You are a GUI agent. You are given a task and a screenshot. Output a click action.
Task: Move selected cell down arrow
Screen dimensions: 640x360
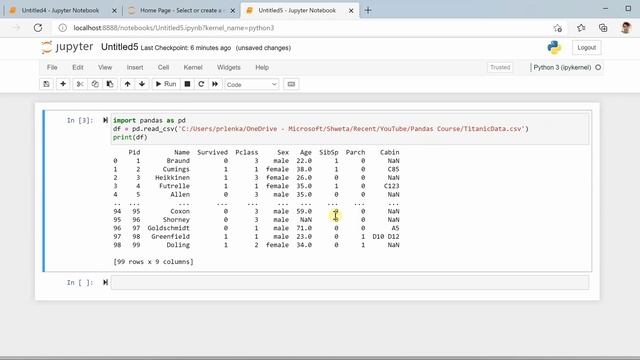coord(142,84)
